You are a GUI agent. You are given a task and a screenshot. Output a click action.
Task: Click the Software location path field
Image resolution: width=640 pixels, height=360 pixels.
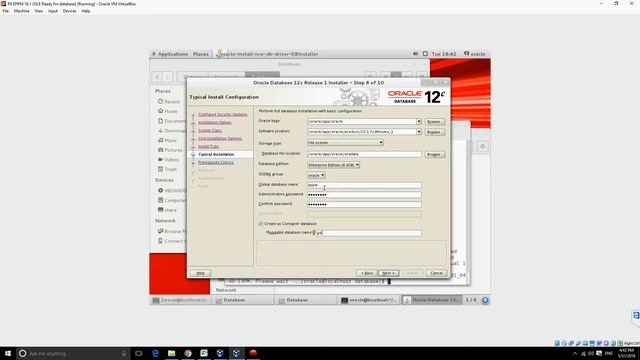pos(362,132)
